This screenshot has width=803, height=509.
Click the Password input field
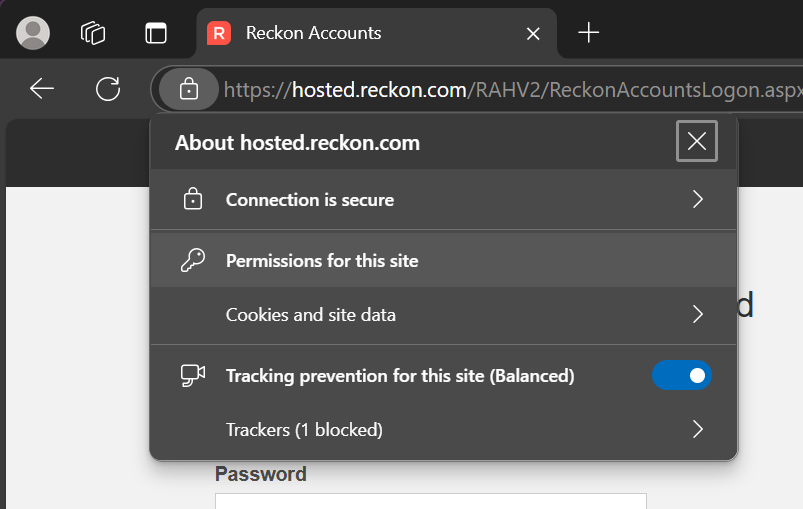pos(431,501)
